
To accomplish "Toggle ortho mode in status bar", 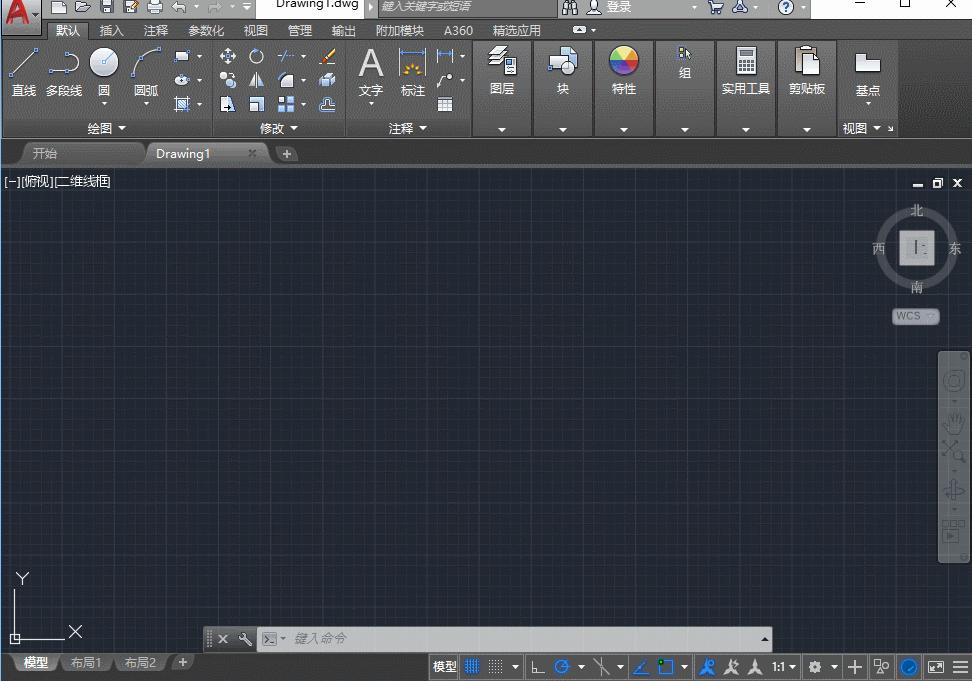I will tap(538, 667).
